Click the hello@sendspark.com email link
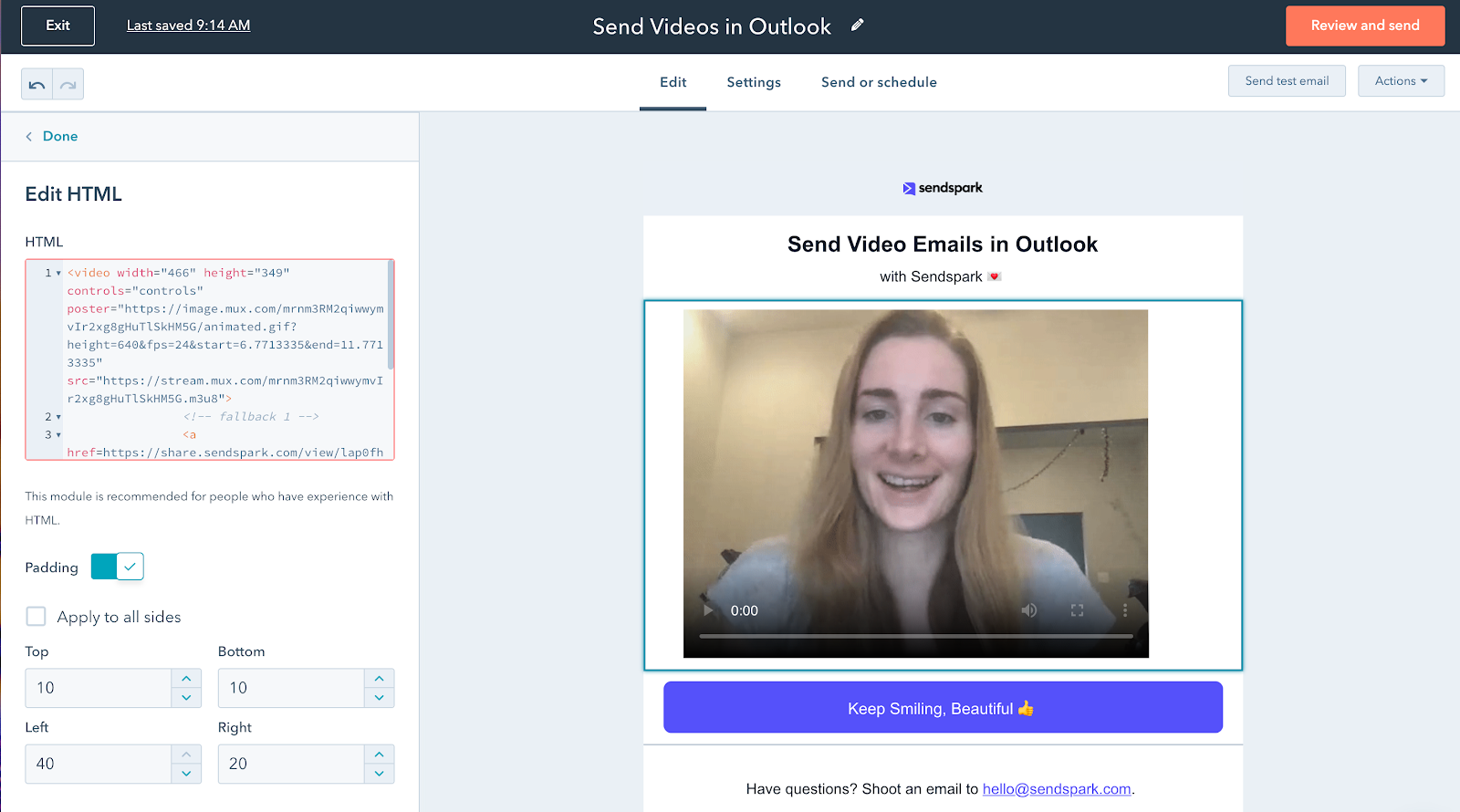The width and height of the screenshot is (1460, 812). click(x=1057, y=789)
